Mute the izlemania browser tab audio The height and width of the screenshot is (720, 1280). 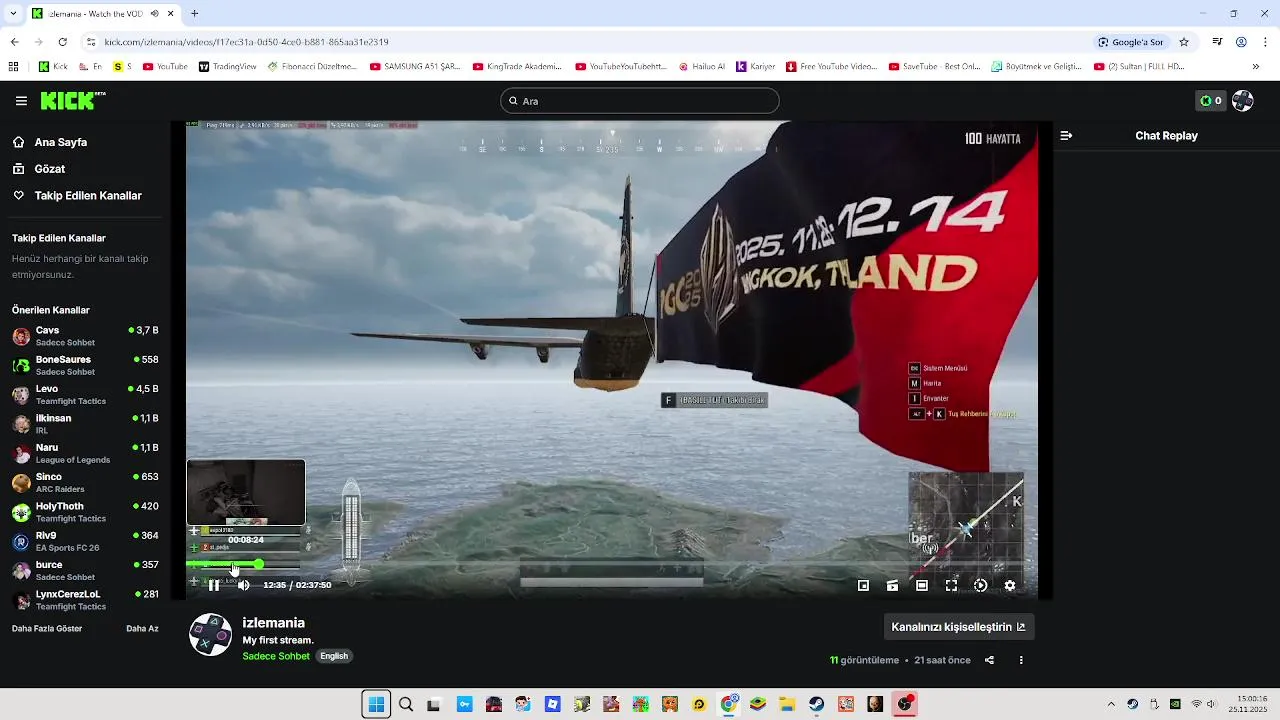[154, 14]
